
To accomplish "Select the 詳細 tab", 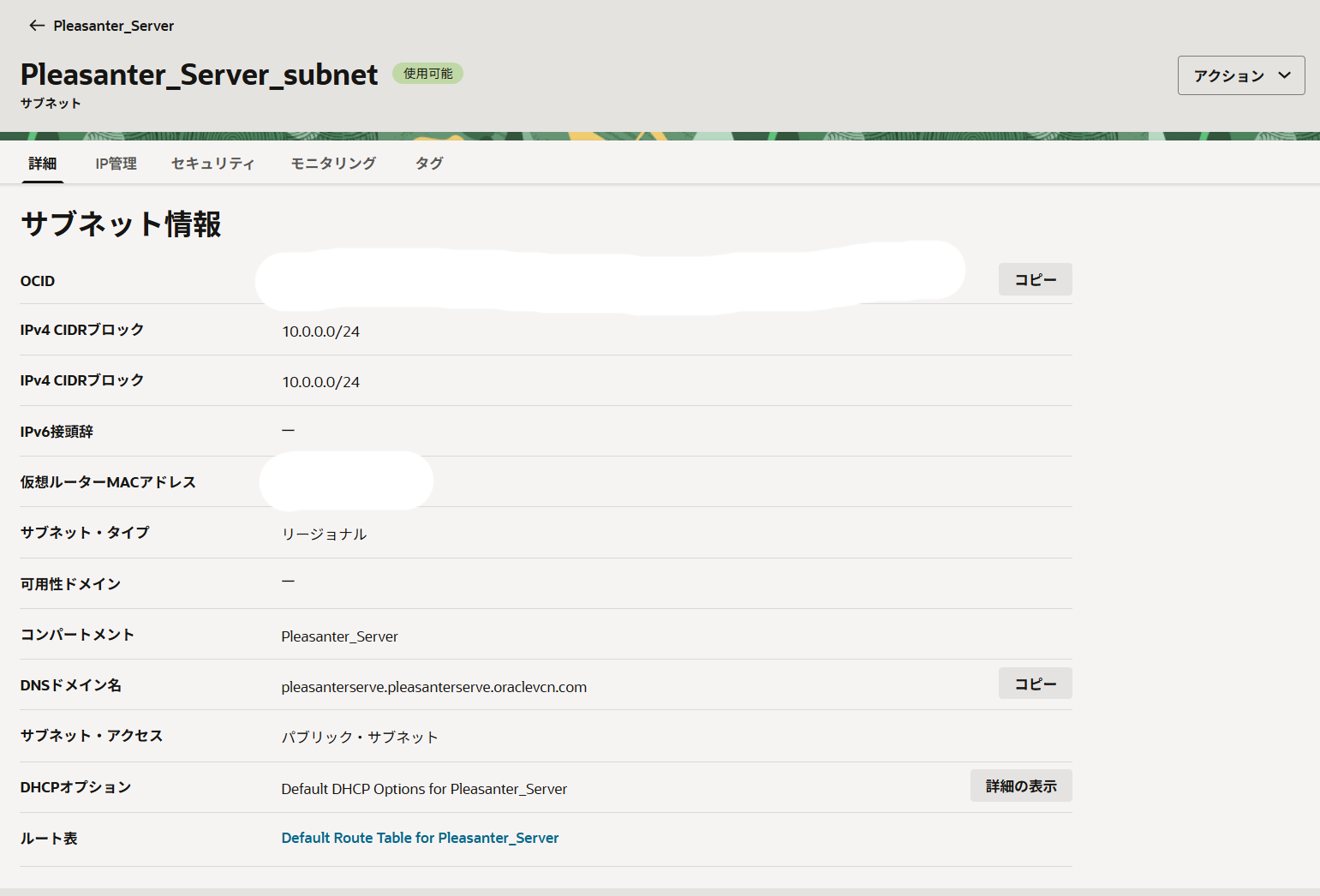I will (x=42, y=164).
